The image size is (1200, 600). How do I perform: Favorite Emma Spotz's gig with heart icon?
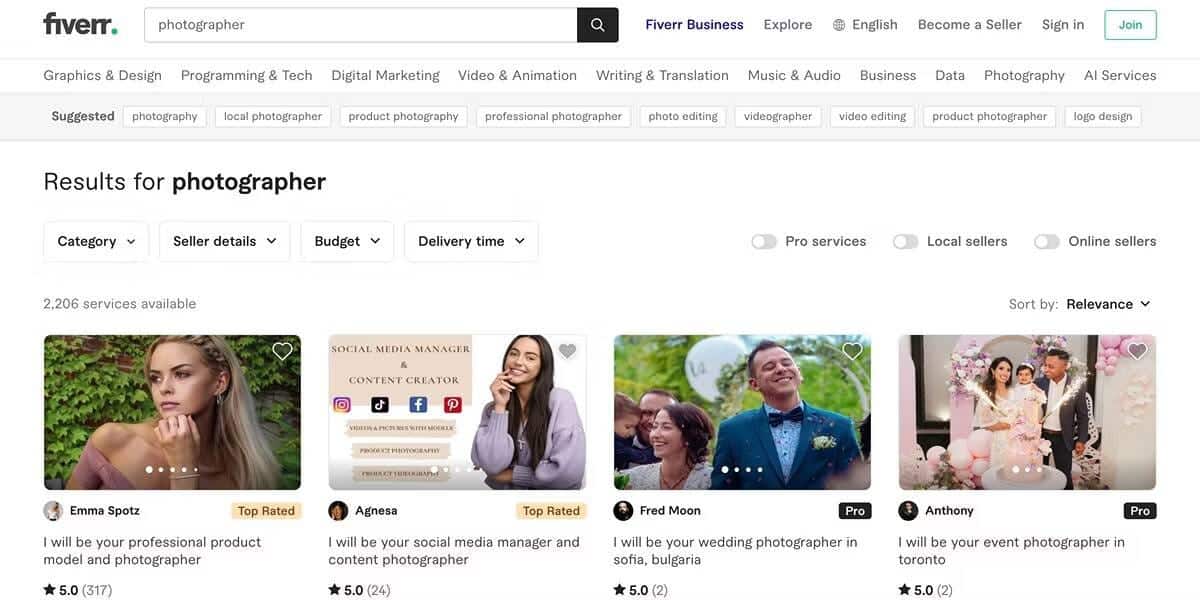283,351
